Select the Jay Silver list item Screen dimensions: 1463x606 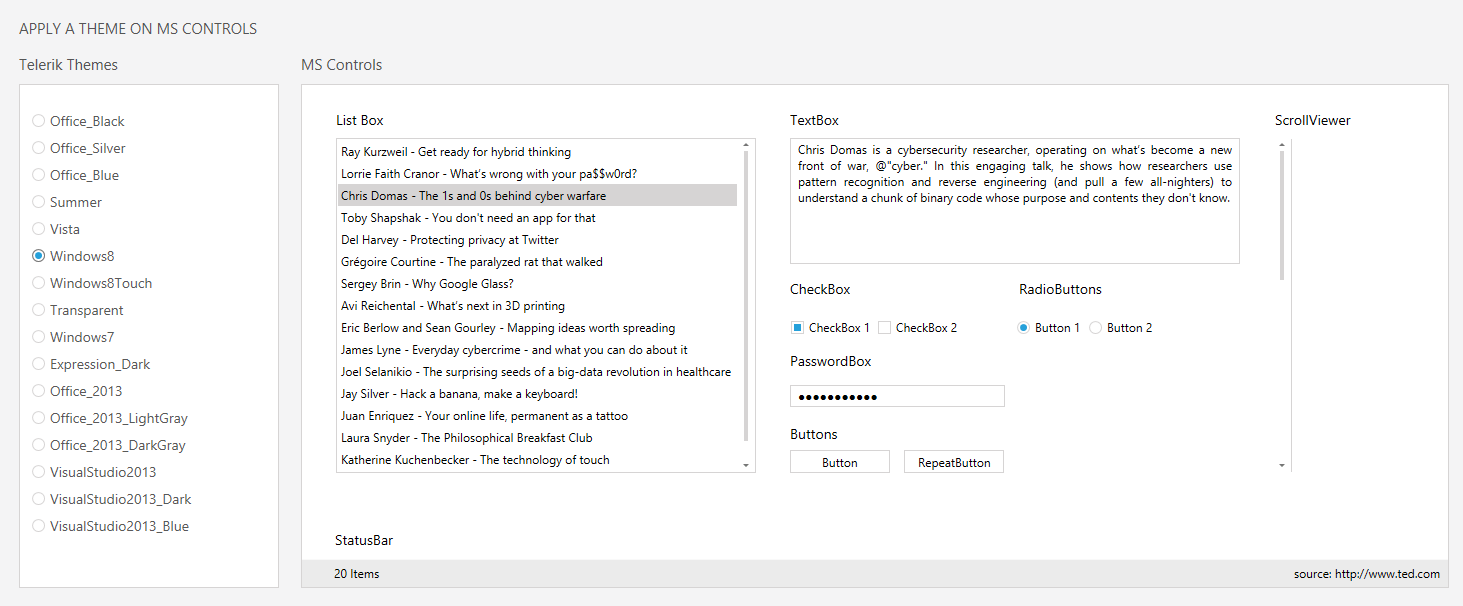point(459,394)
